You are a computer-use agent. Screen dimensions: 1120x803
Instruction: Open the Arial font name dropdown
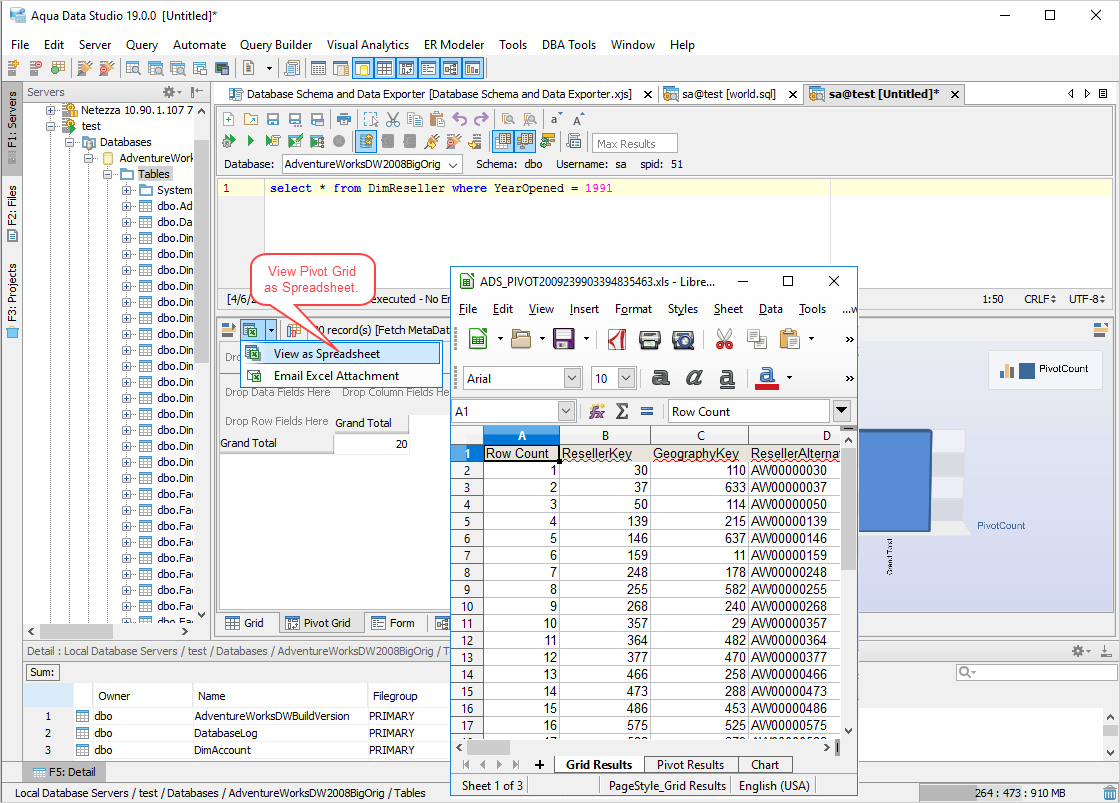pyautogui.click(x=572, y=378)
